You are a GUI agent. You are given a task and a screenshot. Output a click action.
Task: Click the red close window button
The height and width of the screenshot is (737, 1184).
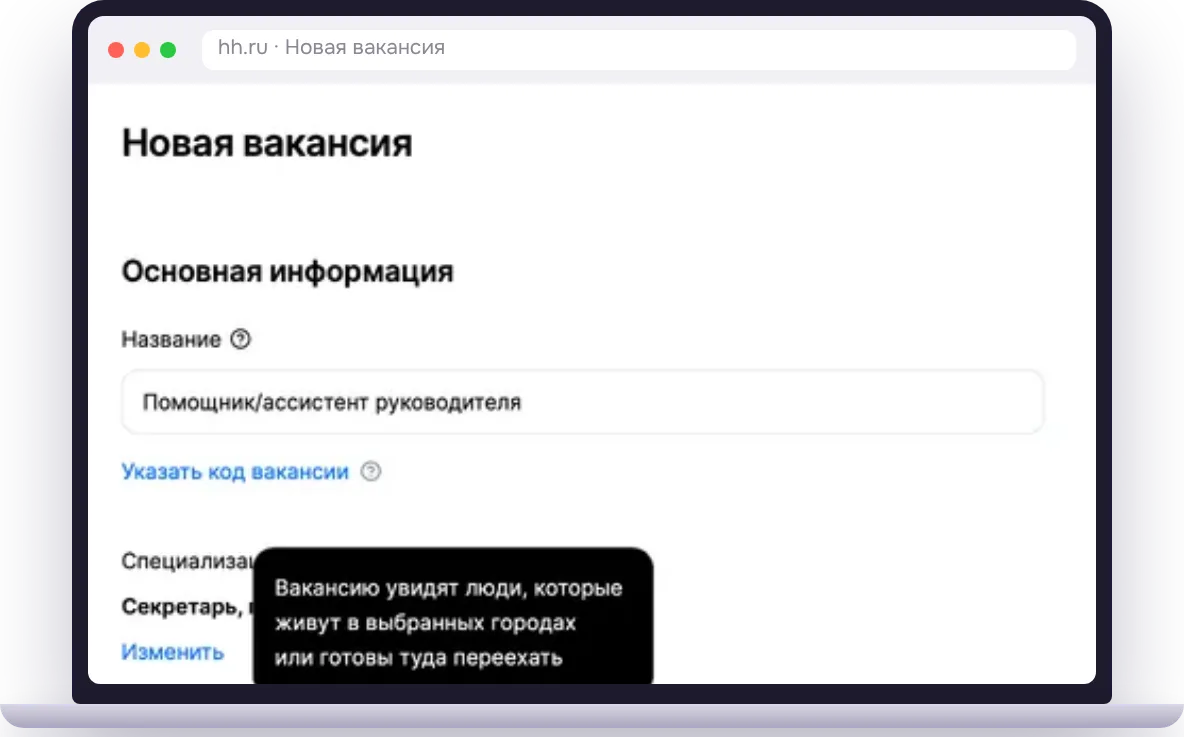click(x=116, y=50)
